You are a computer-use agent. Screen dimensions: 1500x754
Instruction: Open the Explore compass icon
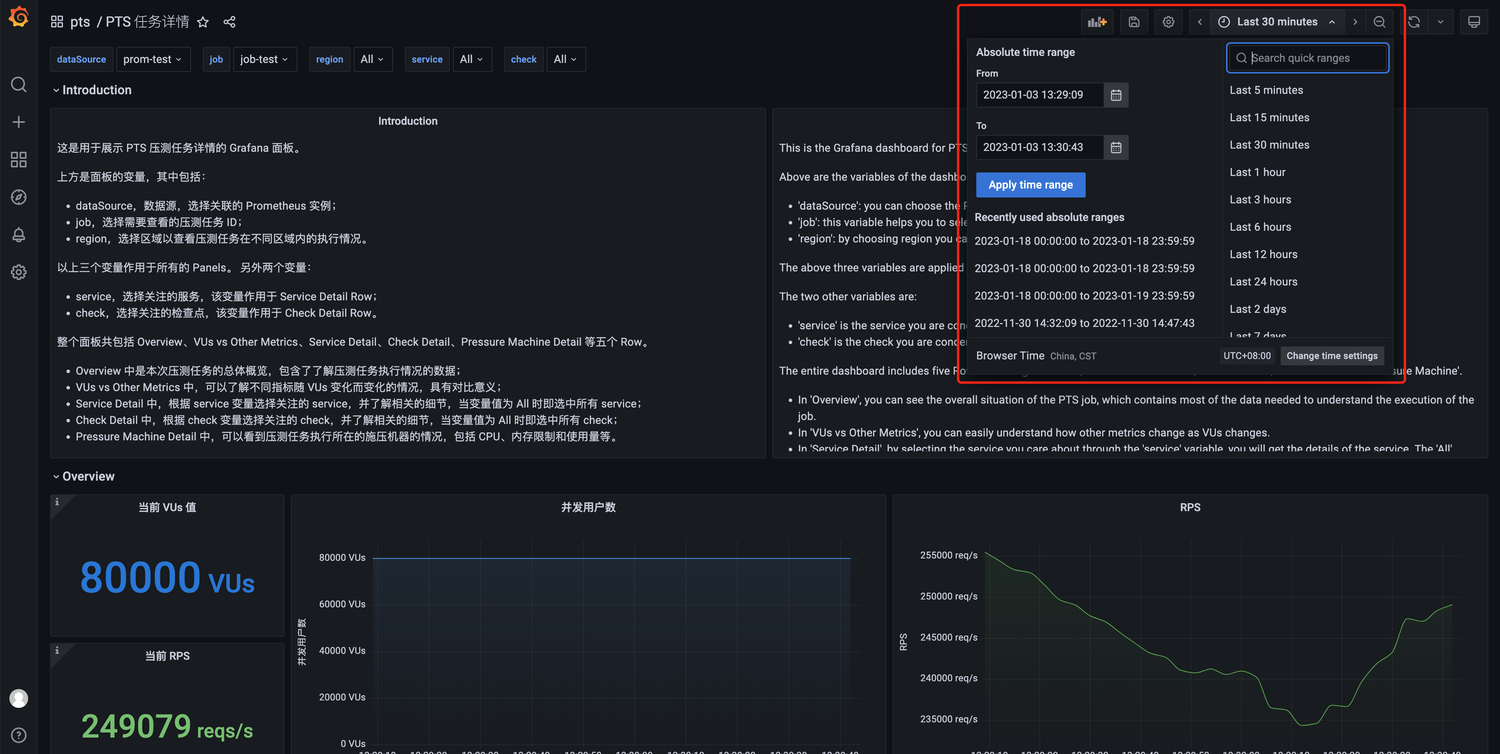point(18,197)
